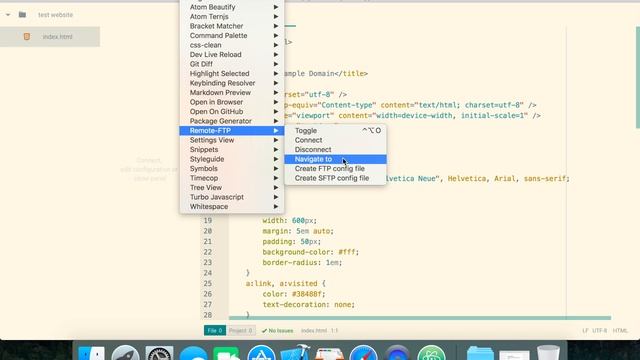Expand the css-clean submenu
The image size is (640, 360).
pyautogui.click(x=232, y=45)
